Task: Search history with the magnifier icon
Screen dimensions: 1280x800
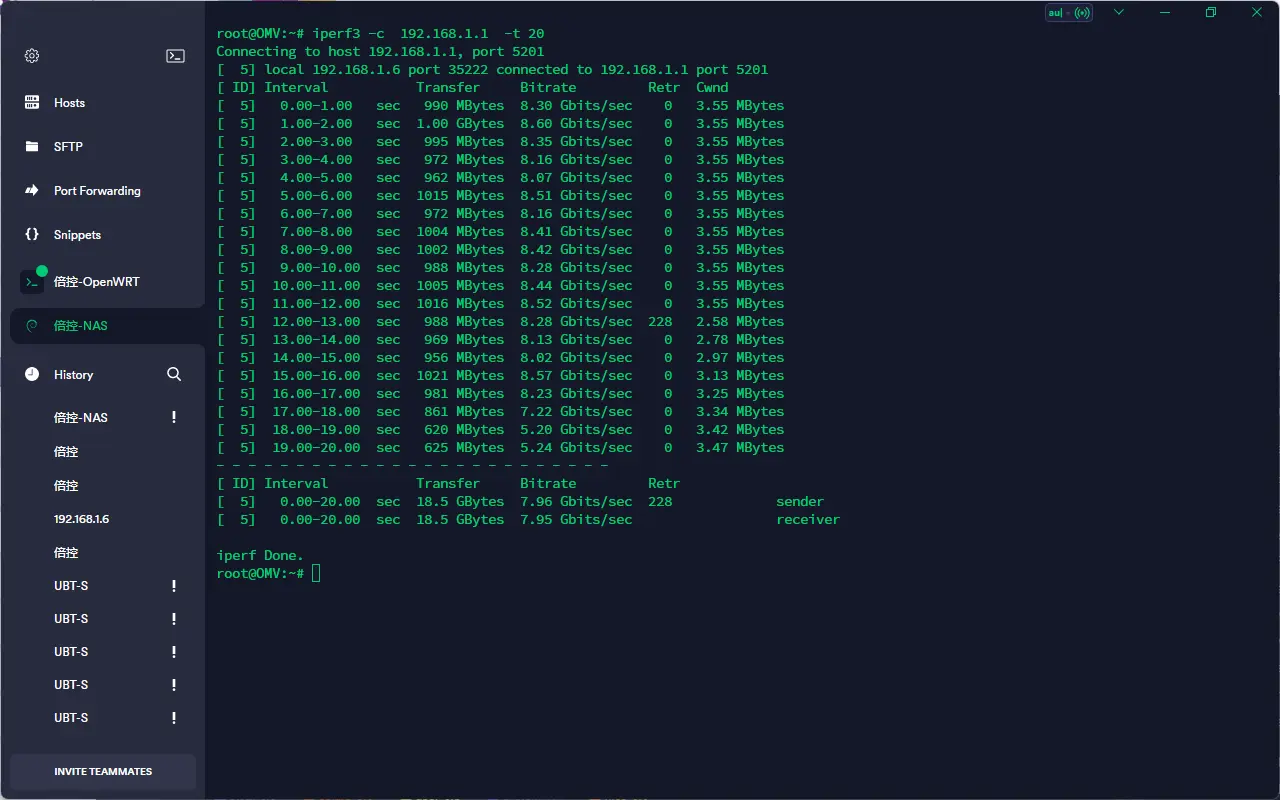Action: pyautogui.click(x=174, y=374)
